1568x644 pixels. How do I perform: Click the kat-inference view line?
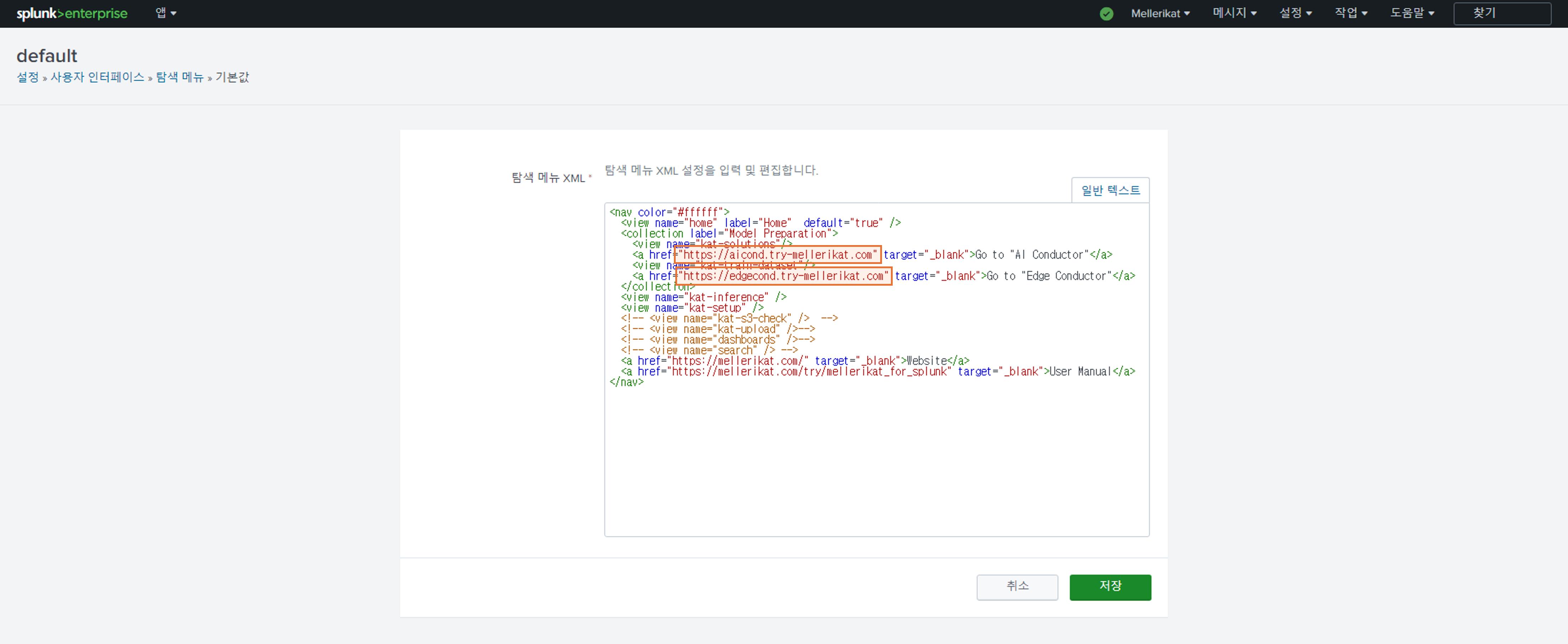(704, 297)
